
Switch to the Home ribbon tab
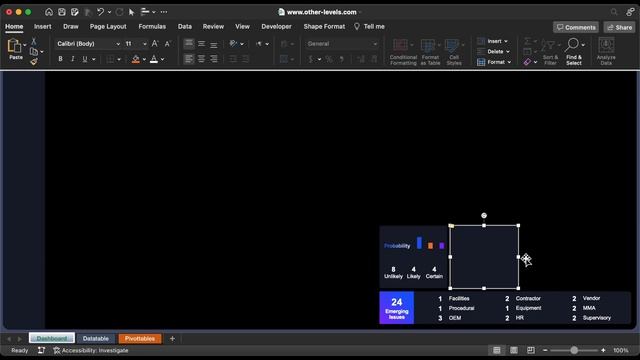click(14, 27)
